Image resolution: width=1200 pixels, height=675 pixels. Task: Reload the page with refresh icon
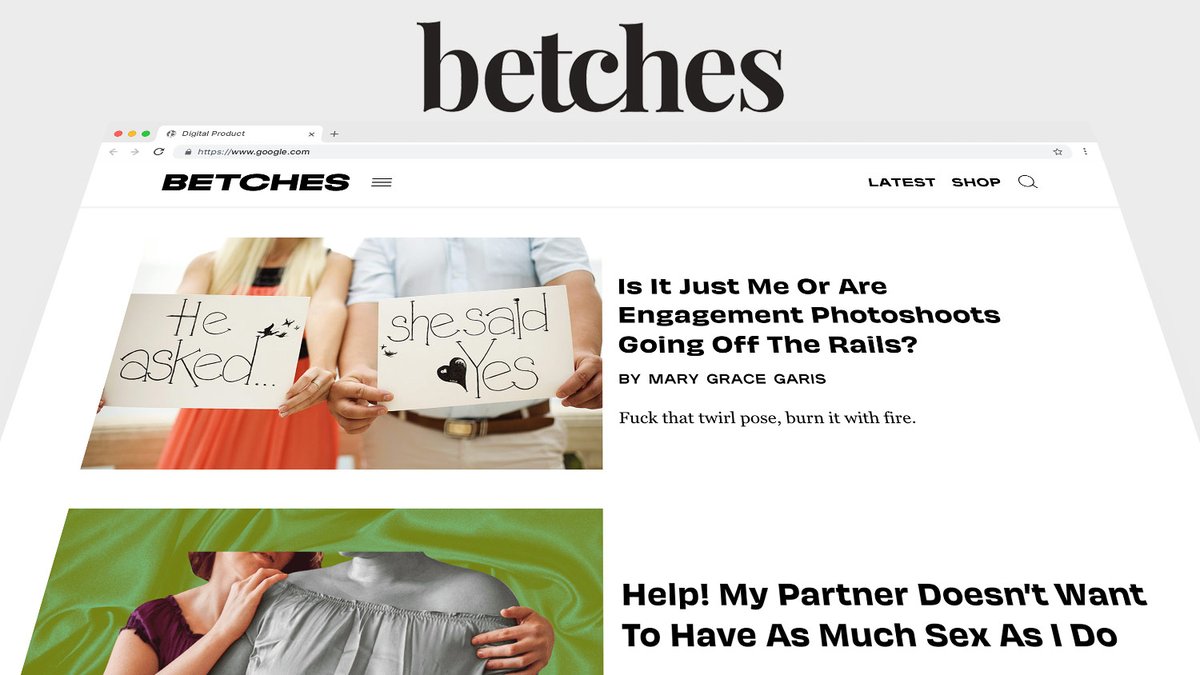coord(158,152)
